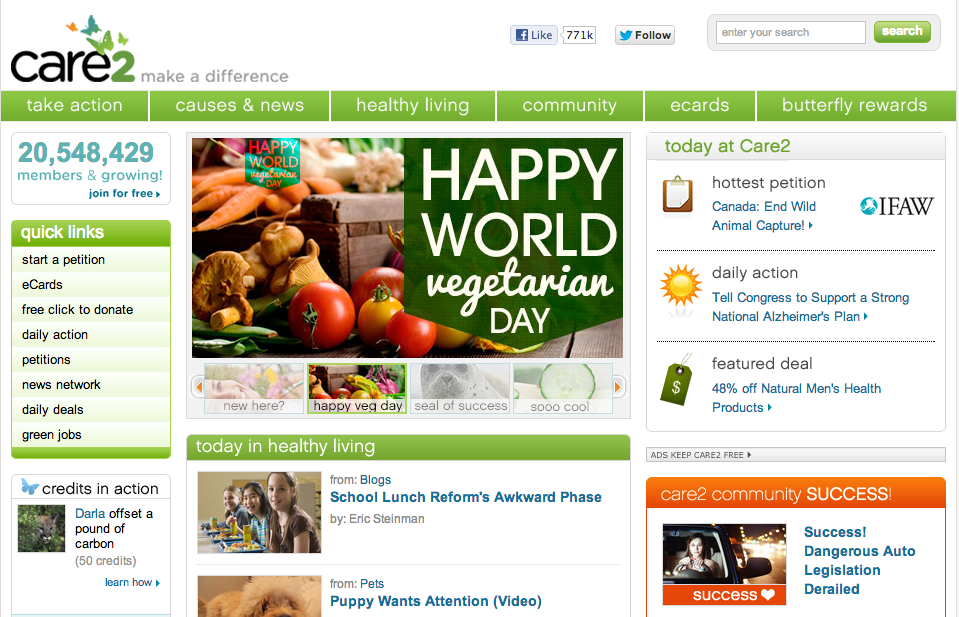Open the take action menu
The height and width of the screenshot is (617, 959).
(75, 105)
